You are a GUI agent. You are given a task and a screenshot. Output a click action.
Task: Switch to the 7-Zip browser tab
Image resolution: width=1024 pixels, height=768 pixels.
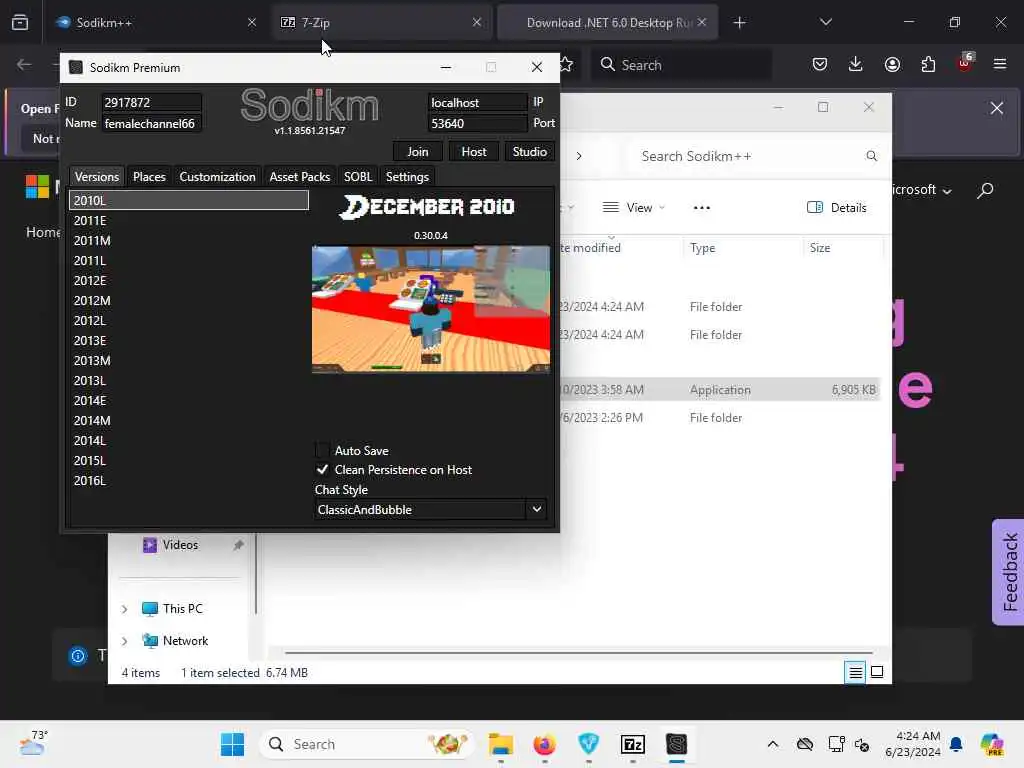[x=381, y=22]
